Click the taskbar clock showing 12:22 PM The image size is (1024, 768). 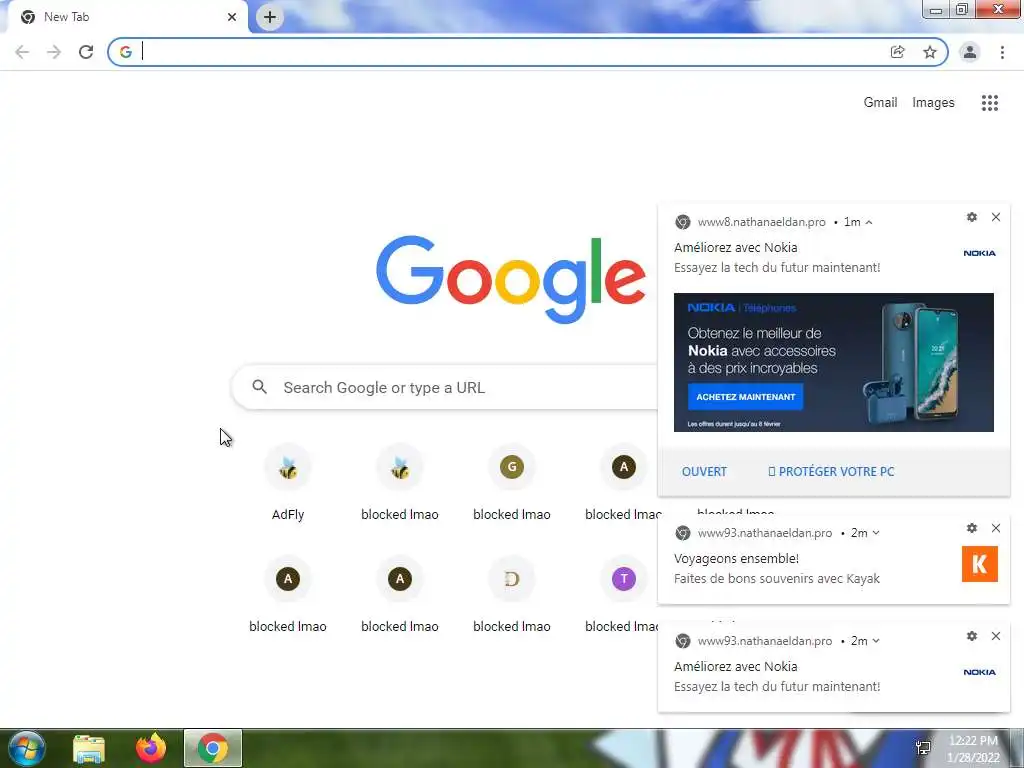click(973, 748)
